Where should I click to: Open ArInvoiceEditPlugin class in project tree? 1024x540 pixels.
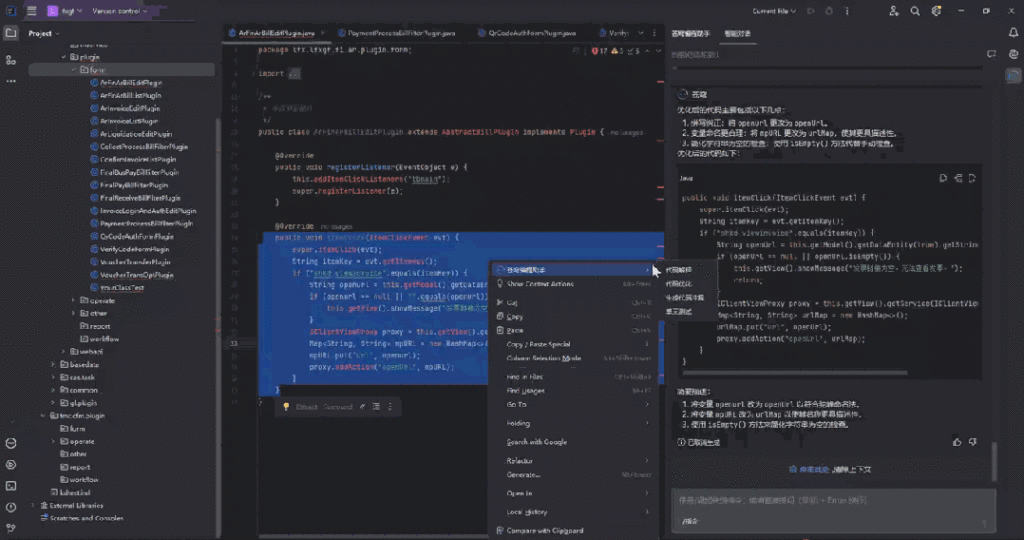(130, 108)
